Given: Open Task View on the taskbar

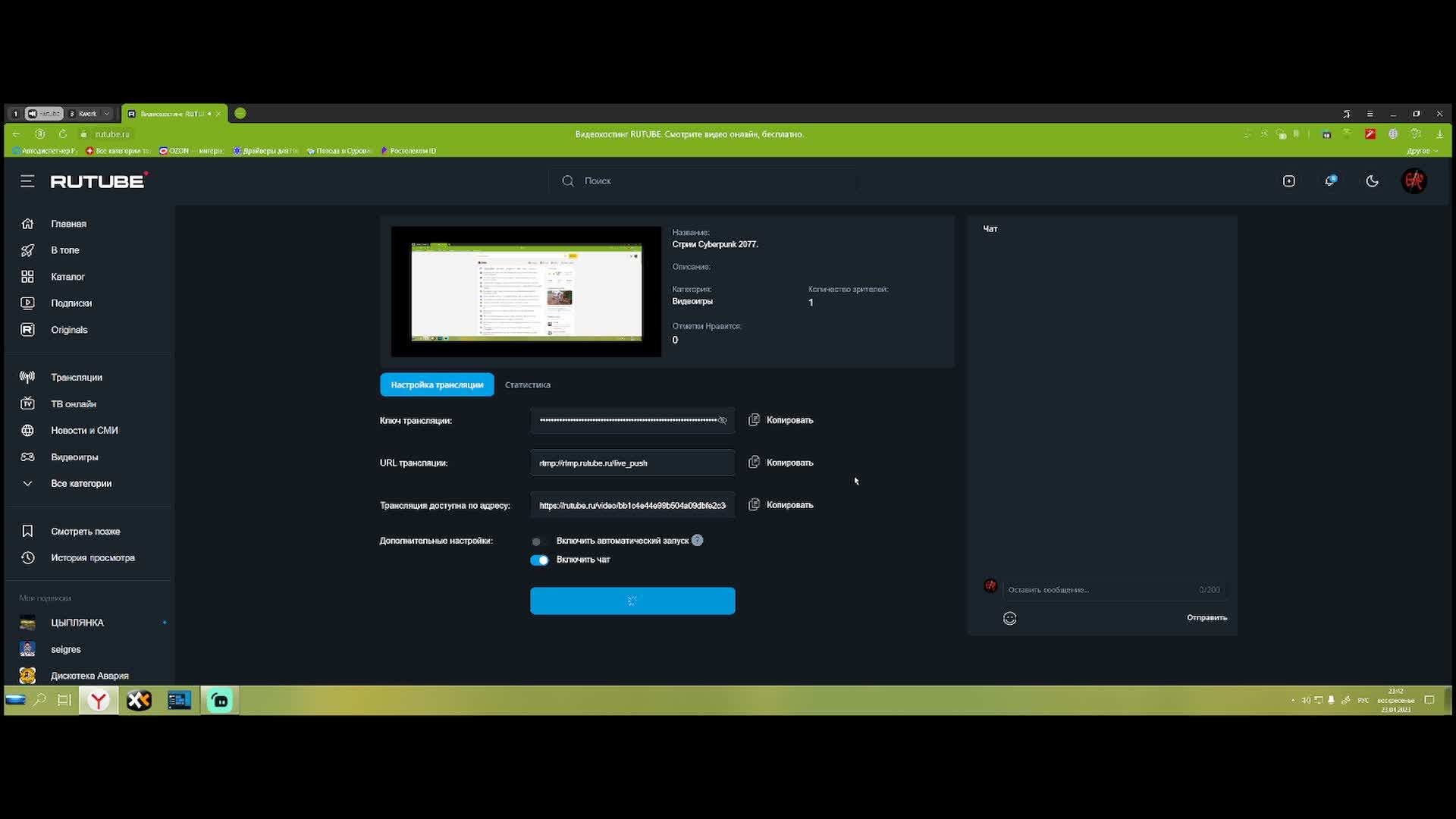Looking at the screenshot, I should (64, 700).
